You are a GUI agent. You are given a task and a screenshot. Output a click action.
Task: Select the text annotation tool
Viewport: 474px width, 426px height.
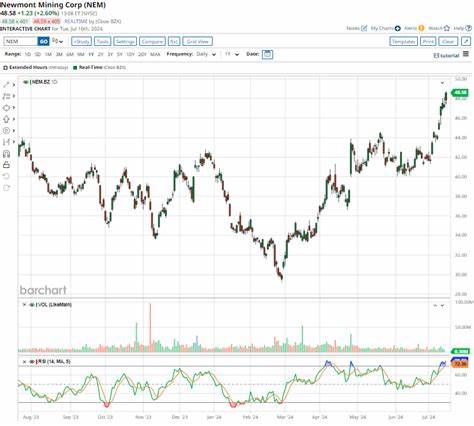point(6,130)
